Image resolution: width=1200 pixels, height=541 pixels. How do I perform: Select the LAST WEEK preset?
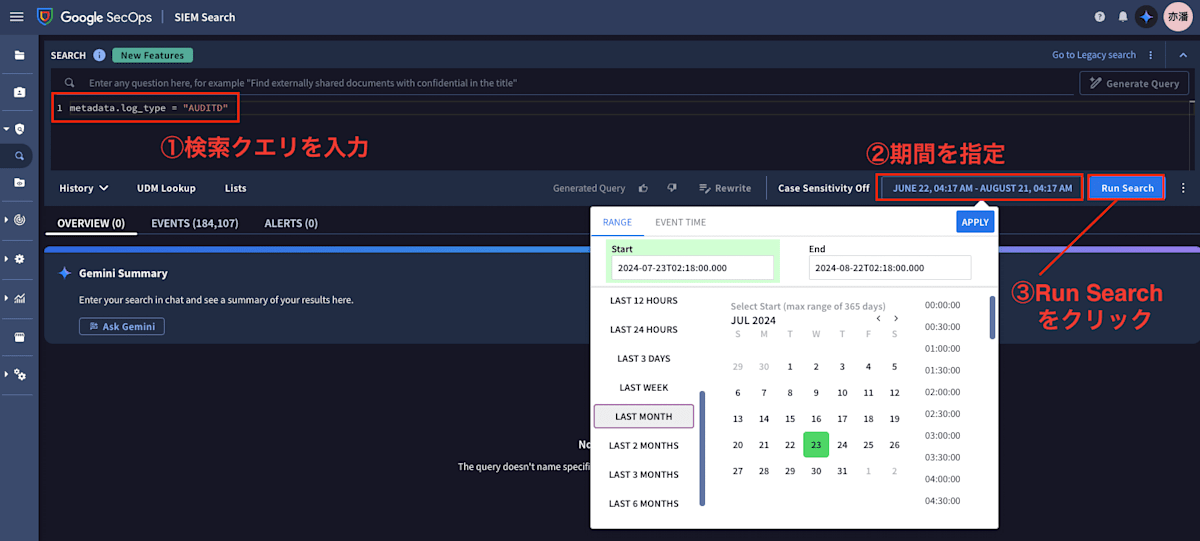tap(643, 388)
